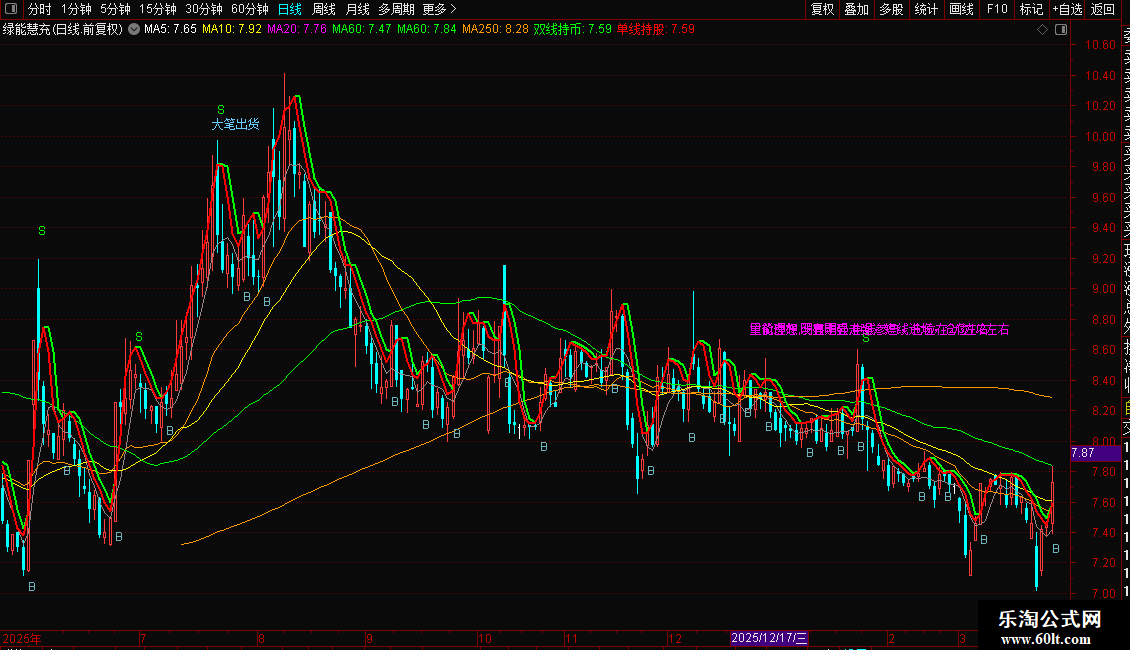Switch to 周线 weekly chart
Screen dimensions: 1130x650
(324, 9)
